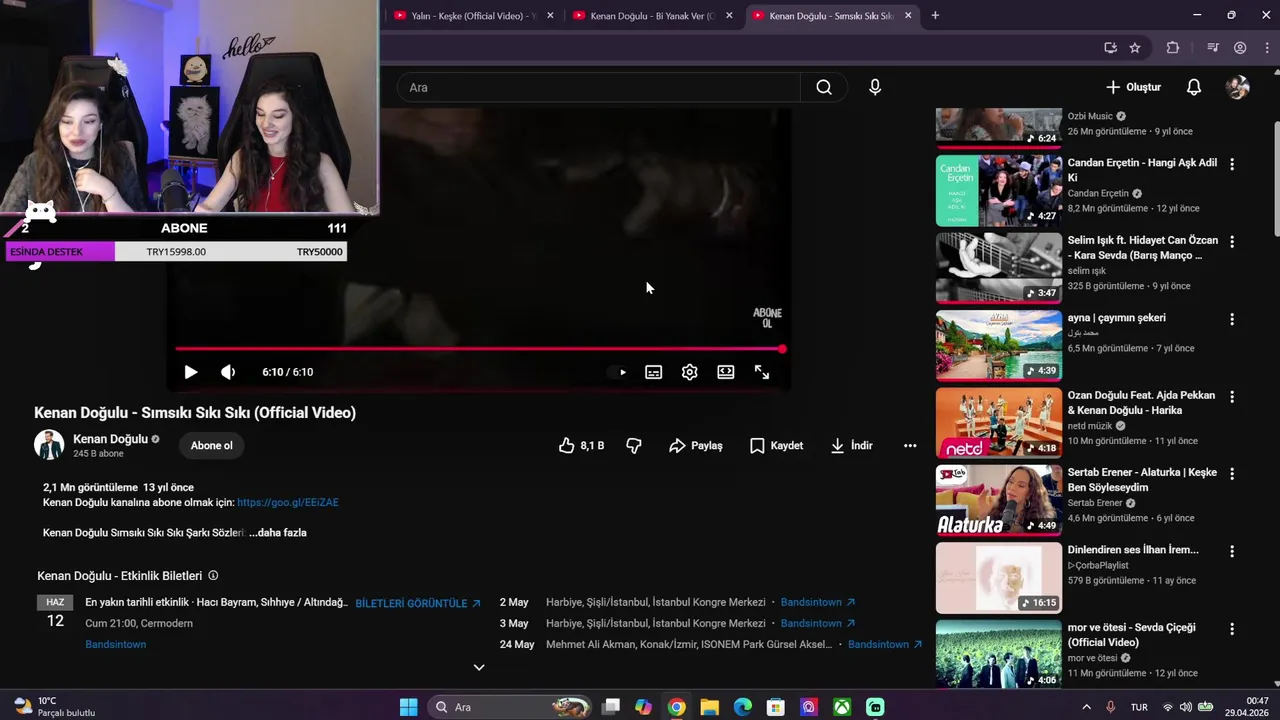Open File Explorer from taskbar
The height and width of the screenshot is (720, 1280).
709,707
